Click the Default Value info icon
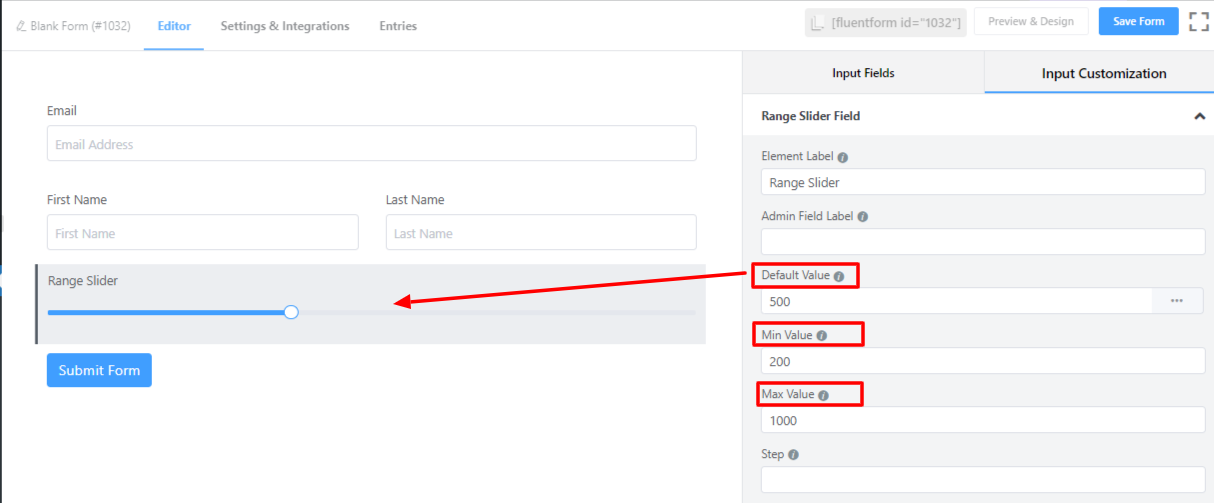The height and width of the screenshot is (503, 1214). pos(839,276)
